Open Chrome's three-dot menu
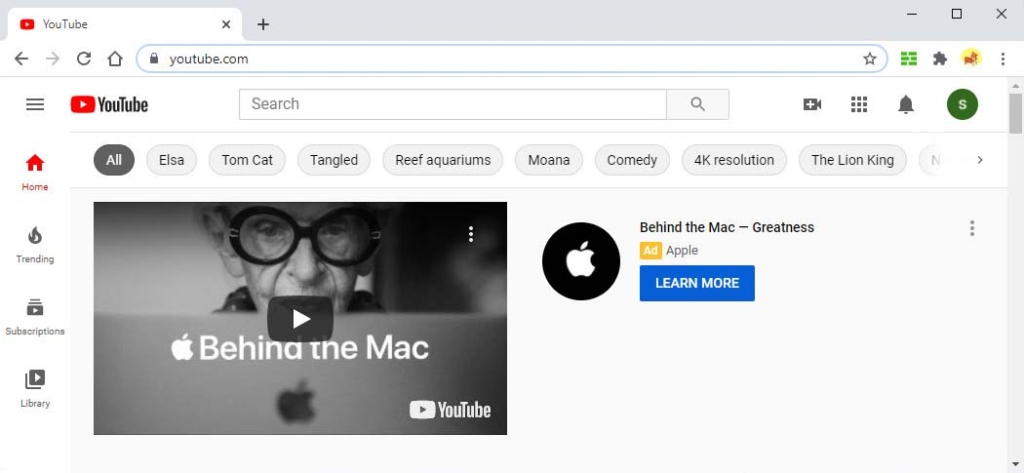 tap(1002, 59)
